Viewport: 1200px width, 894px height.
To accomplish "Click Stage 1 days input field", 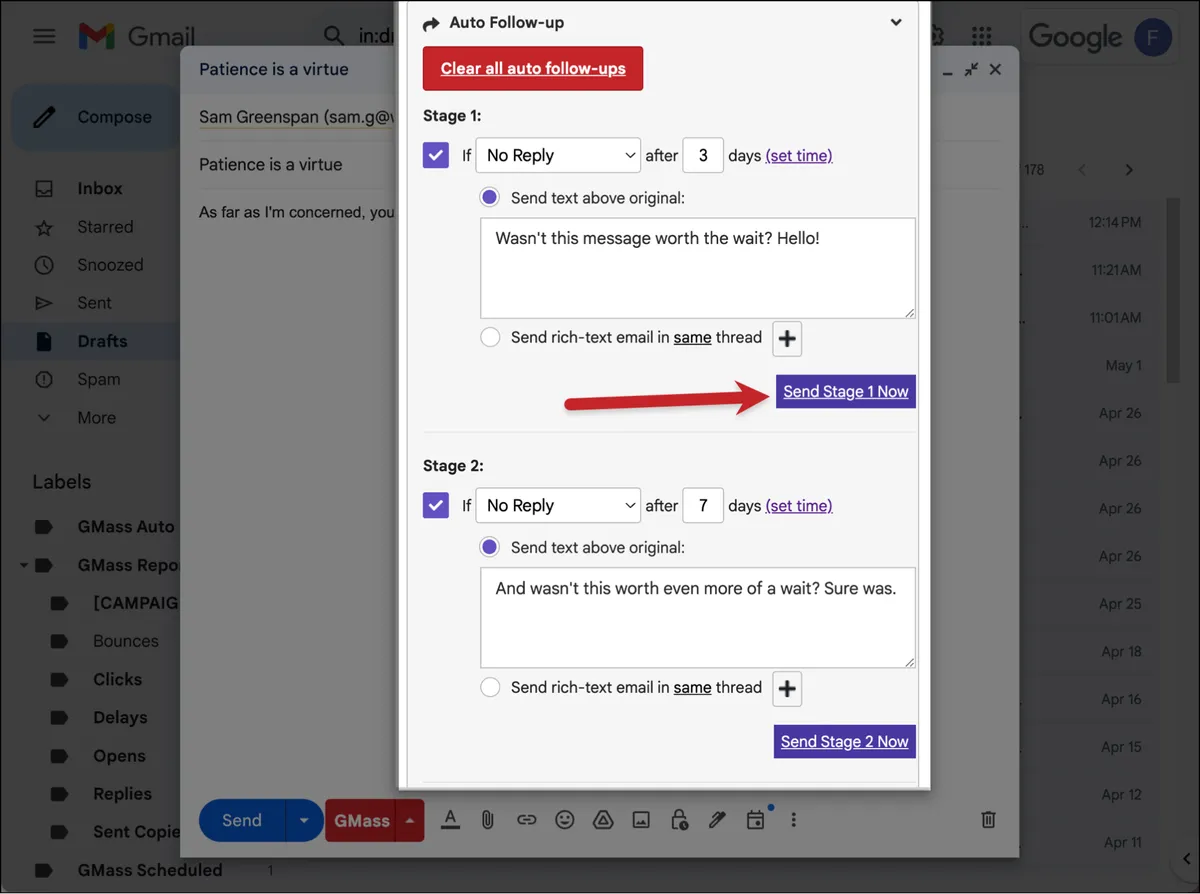I will point(703,155).
